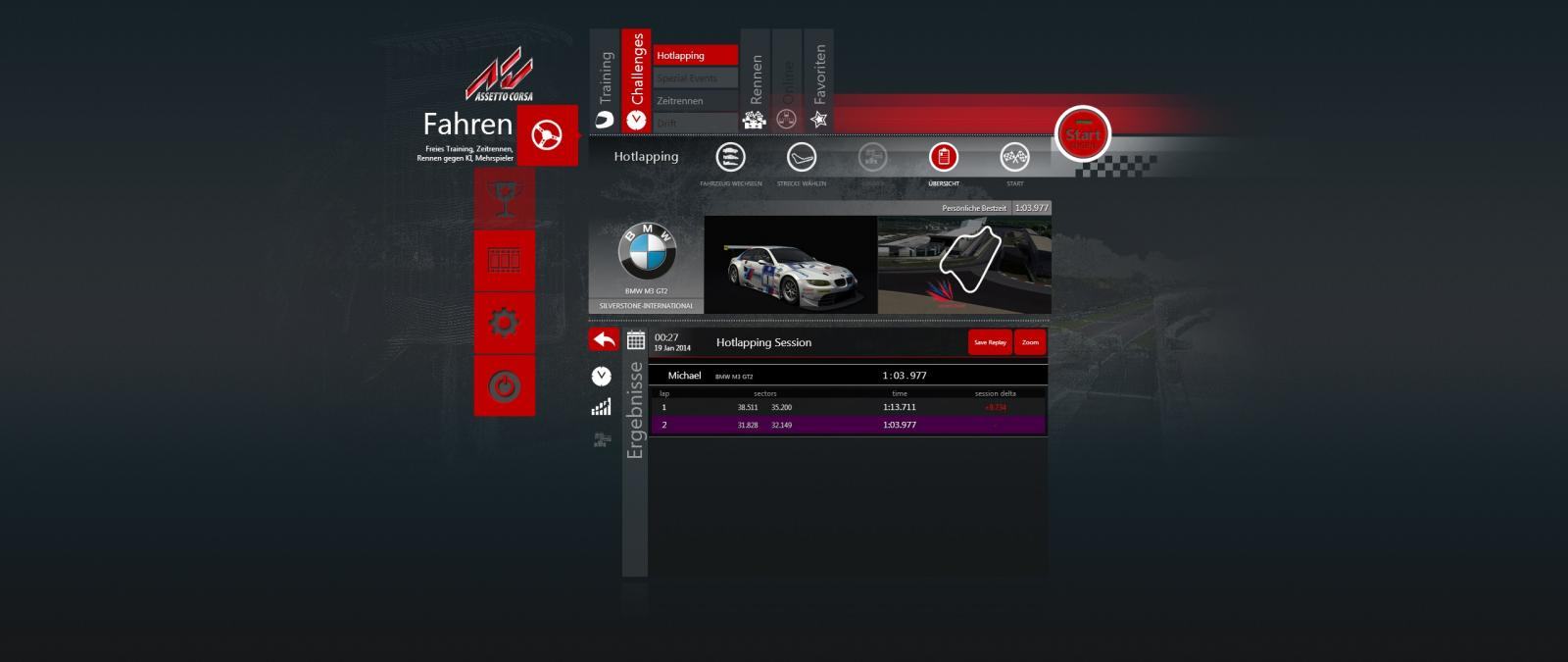Click the driver name Michael
Viewport: 1568px width, 662px height.
[x=684, y=376]
